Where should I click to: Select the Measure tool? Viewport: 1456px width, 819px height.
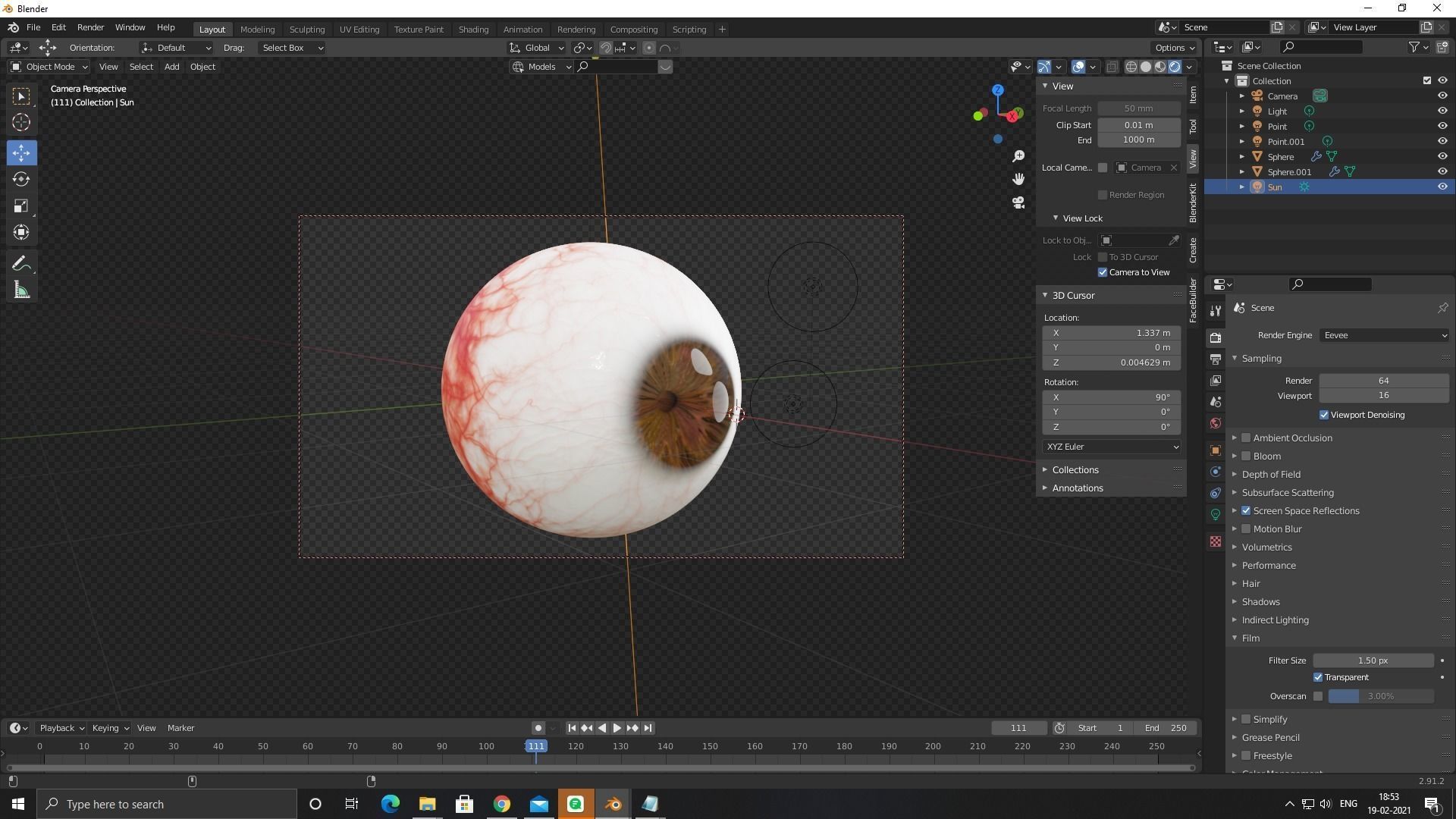pyautogui.click(x=21, y=289)
